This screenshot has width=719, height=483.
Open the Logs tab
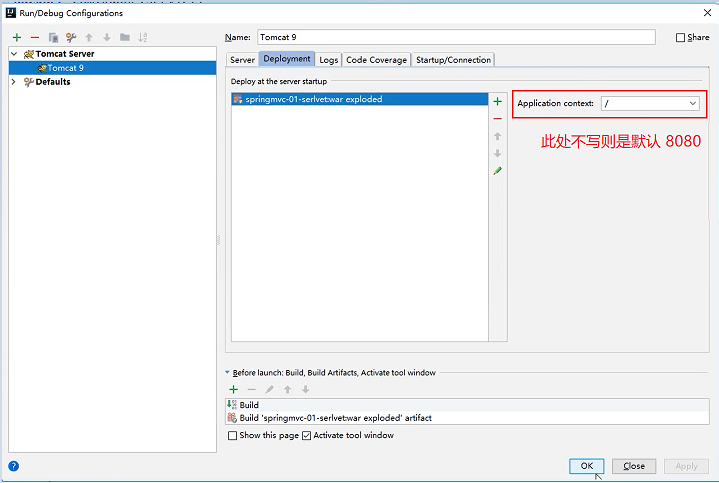328,60
